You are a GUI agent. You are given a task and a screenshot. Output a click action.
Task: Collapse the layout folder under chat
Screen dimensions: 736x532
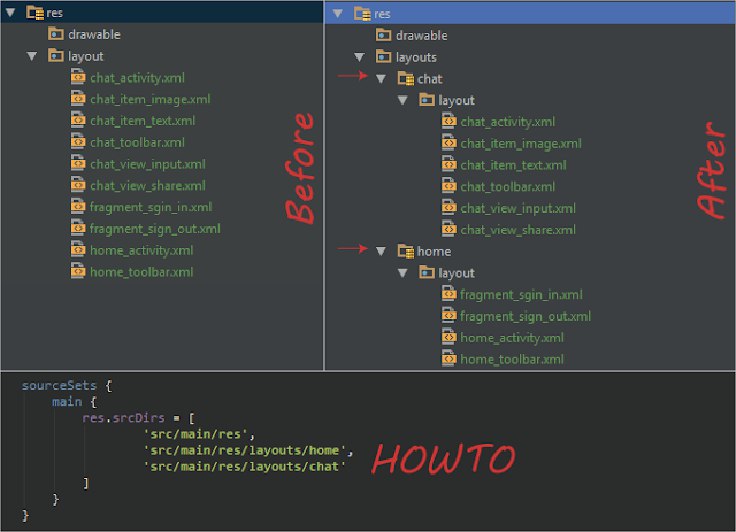click(x=402, y=100)
